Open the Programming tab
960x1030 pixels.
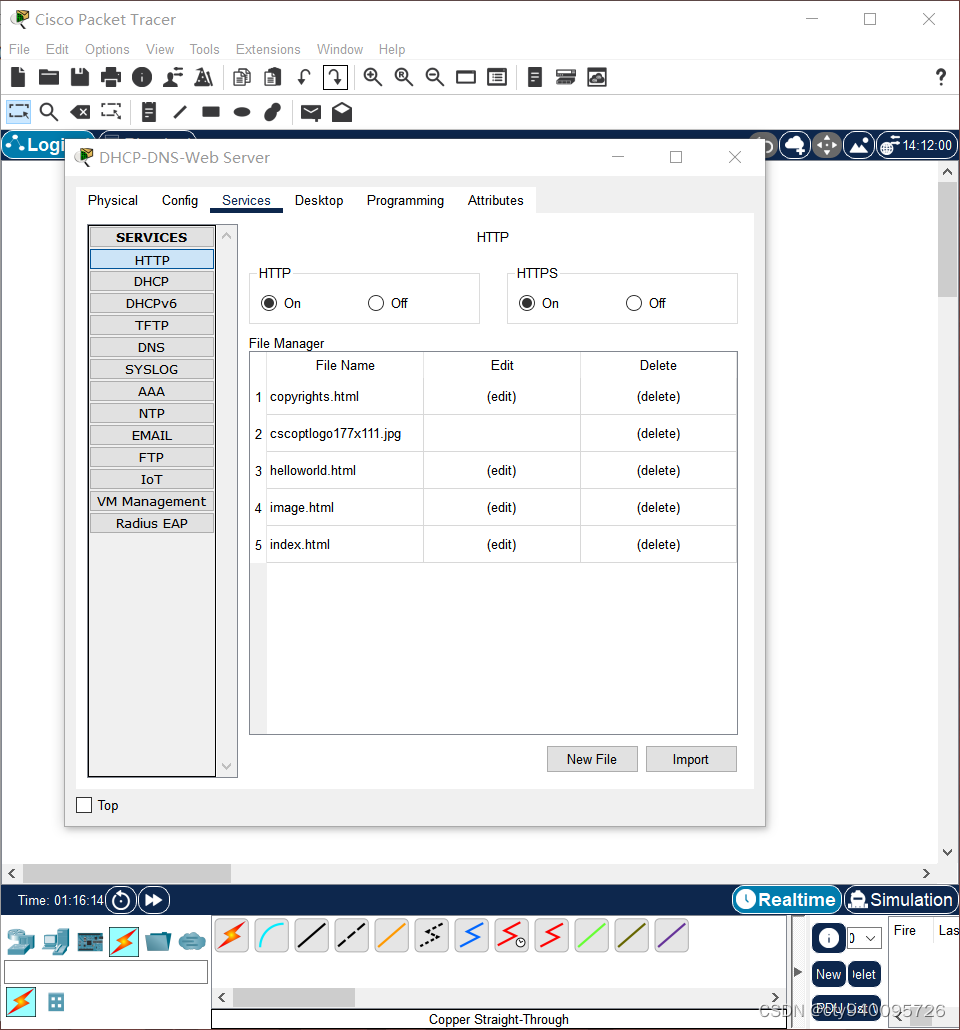[405, 200]
